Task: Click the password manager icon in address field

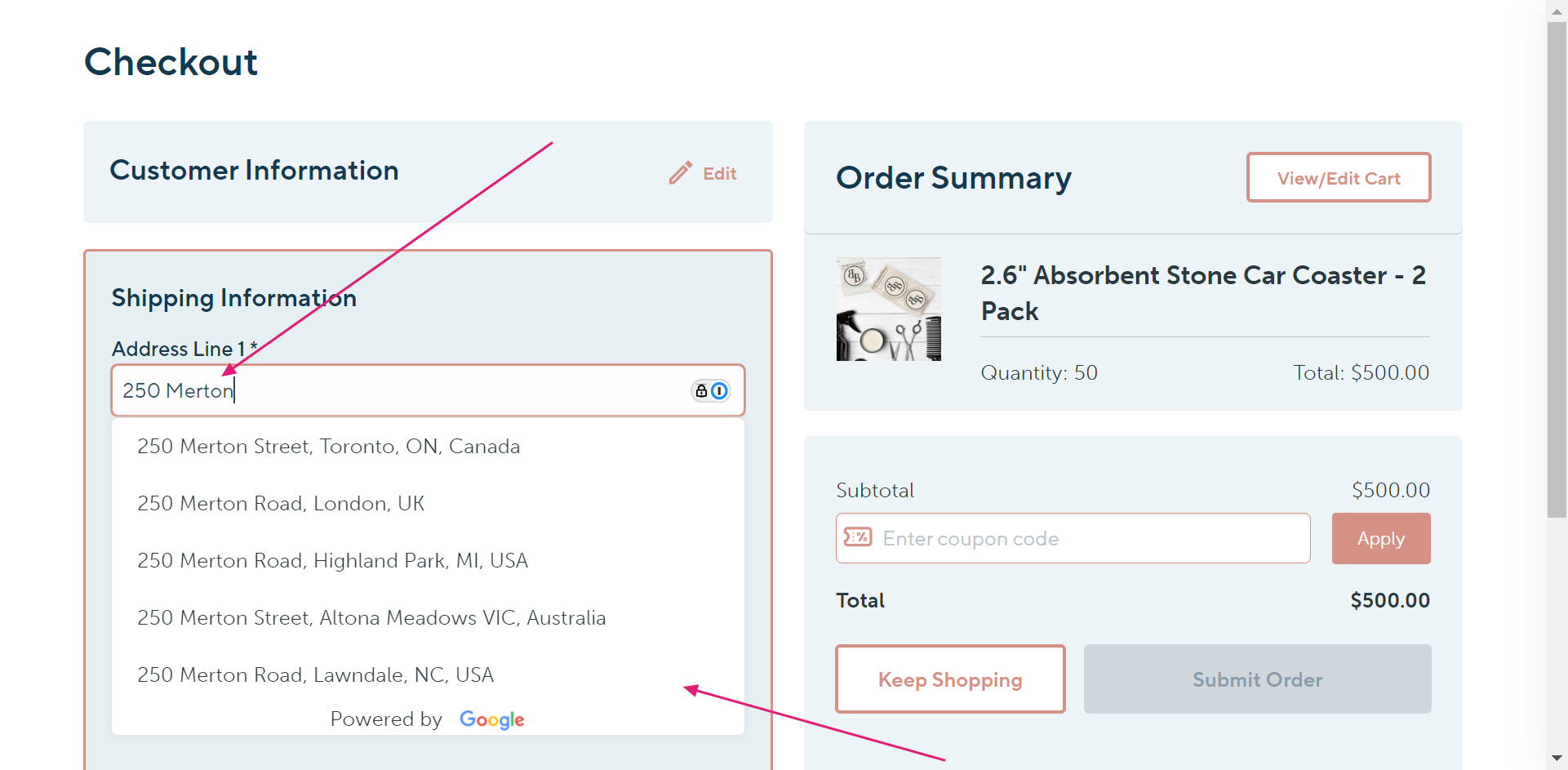Action: pos(710,391)
